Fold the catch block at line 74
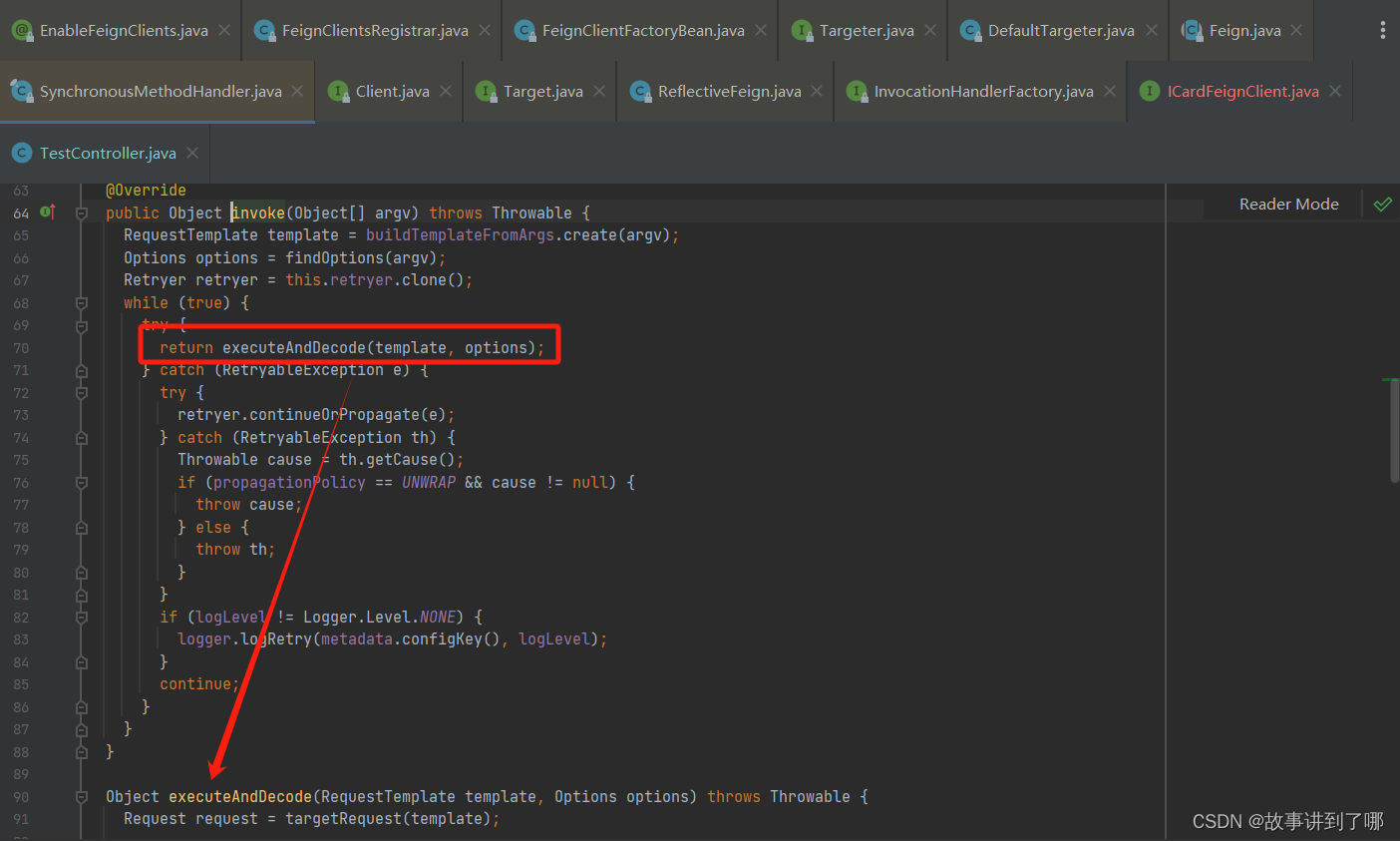The image size is (1400, 841). pyautogui.click(x=82, y=438)
